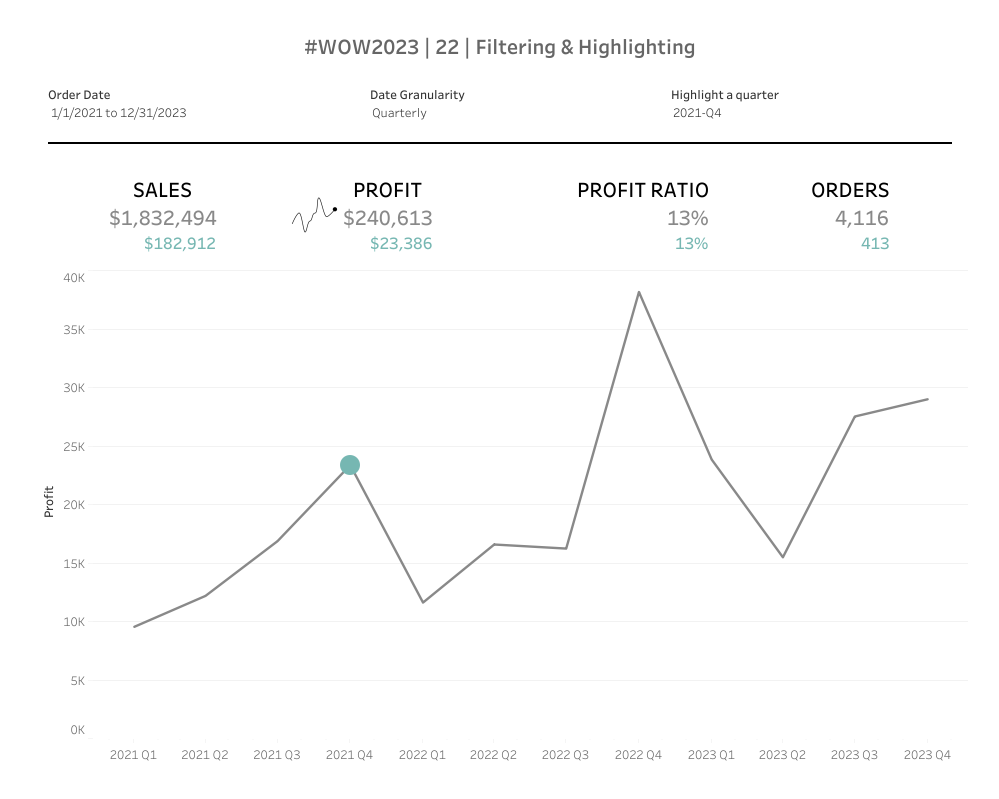
Task: Select the 2021 Q1 x-axis label
Action: pos(133,755)
